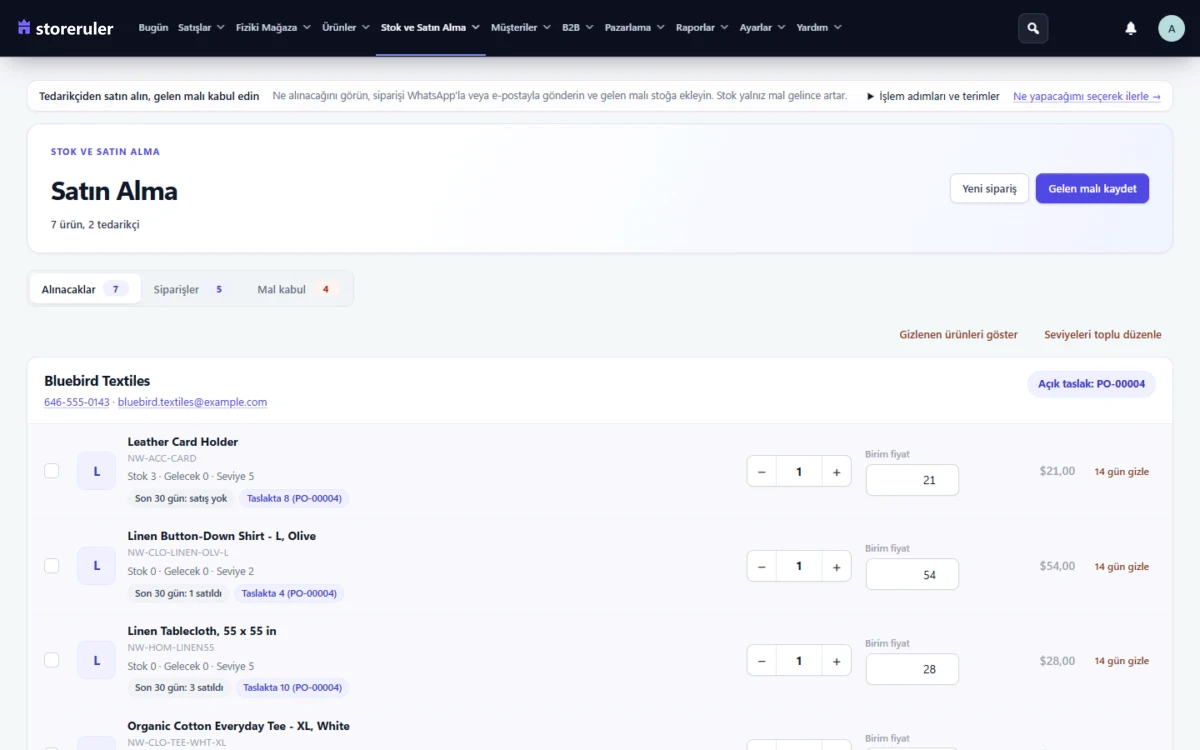
Task: Hide Leather Card Holder for 14 days
Action: tap(1121, 471)
